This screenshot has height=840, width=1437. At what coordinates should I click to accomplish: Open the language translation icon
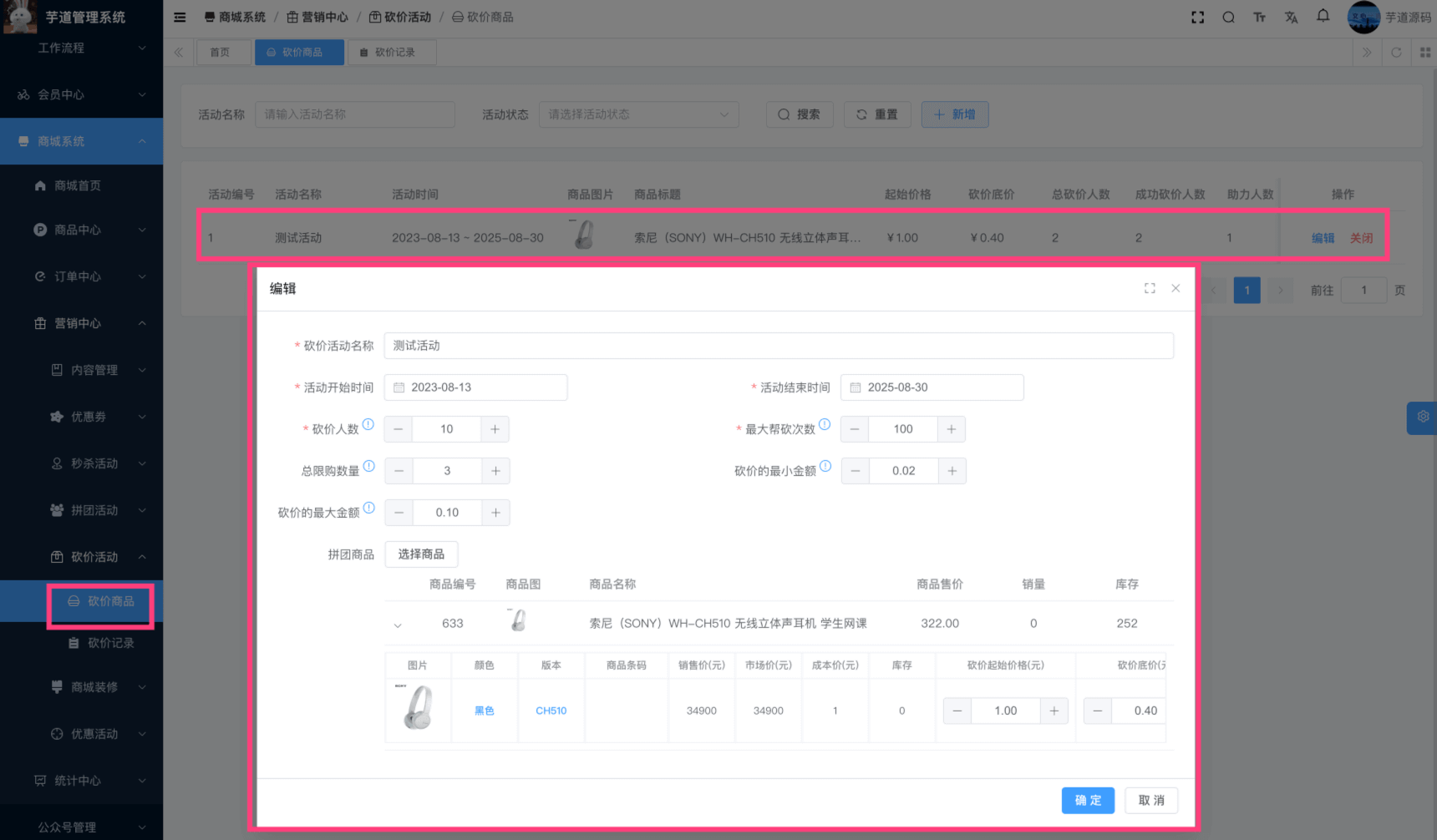click(x=1291, y=18)
